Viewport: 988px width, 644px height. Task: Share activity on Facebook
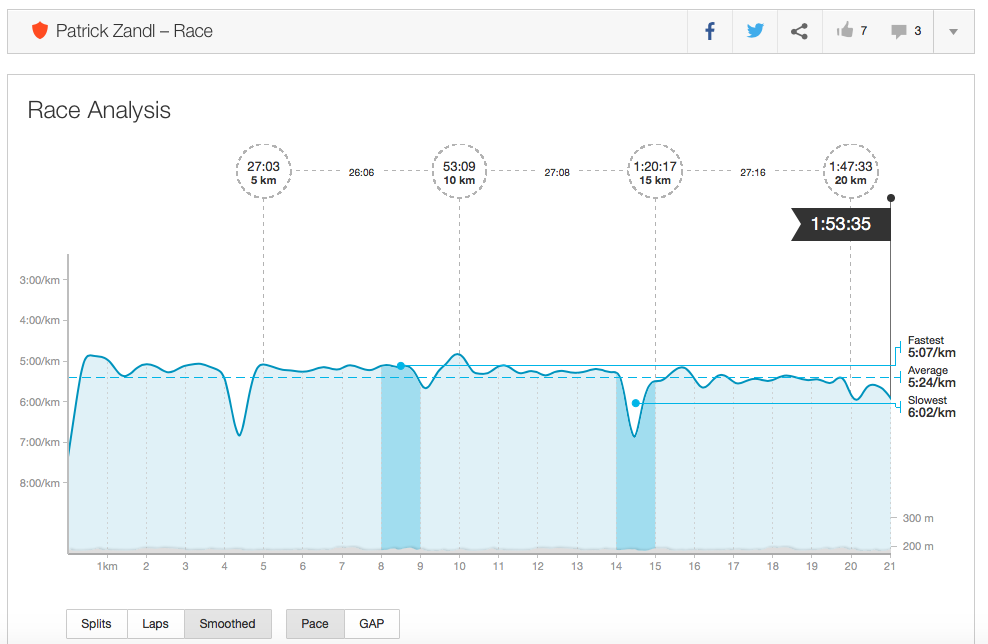click(710, 31)
